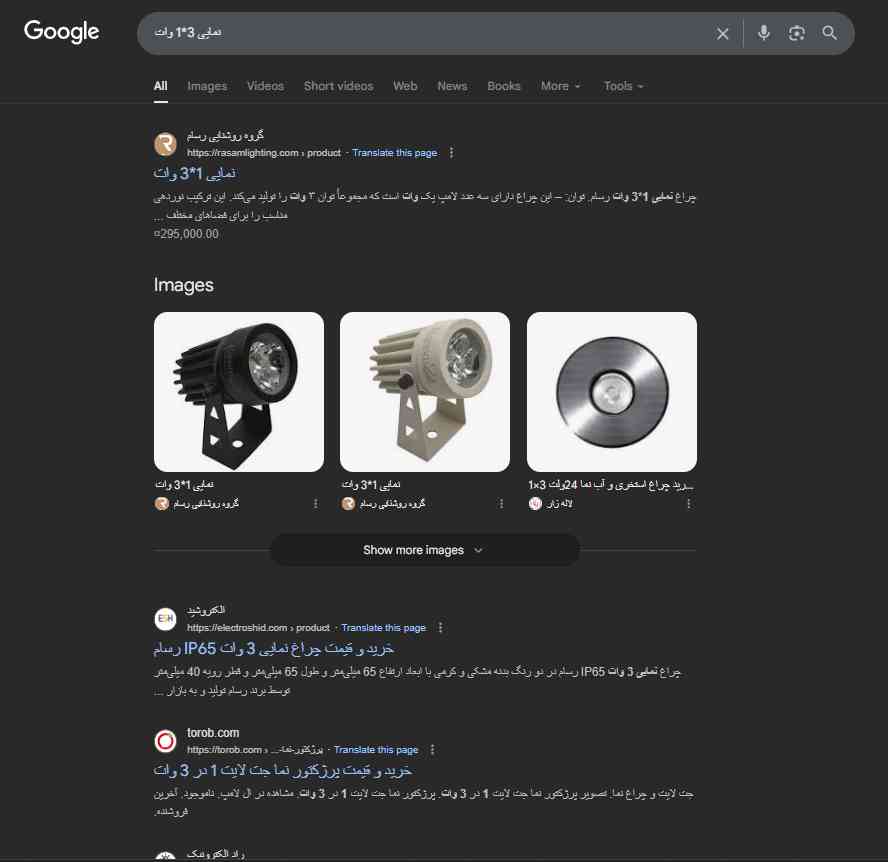Expand the More search filters dropdown
The image size is (888, 862).
(x=560, y=86)
